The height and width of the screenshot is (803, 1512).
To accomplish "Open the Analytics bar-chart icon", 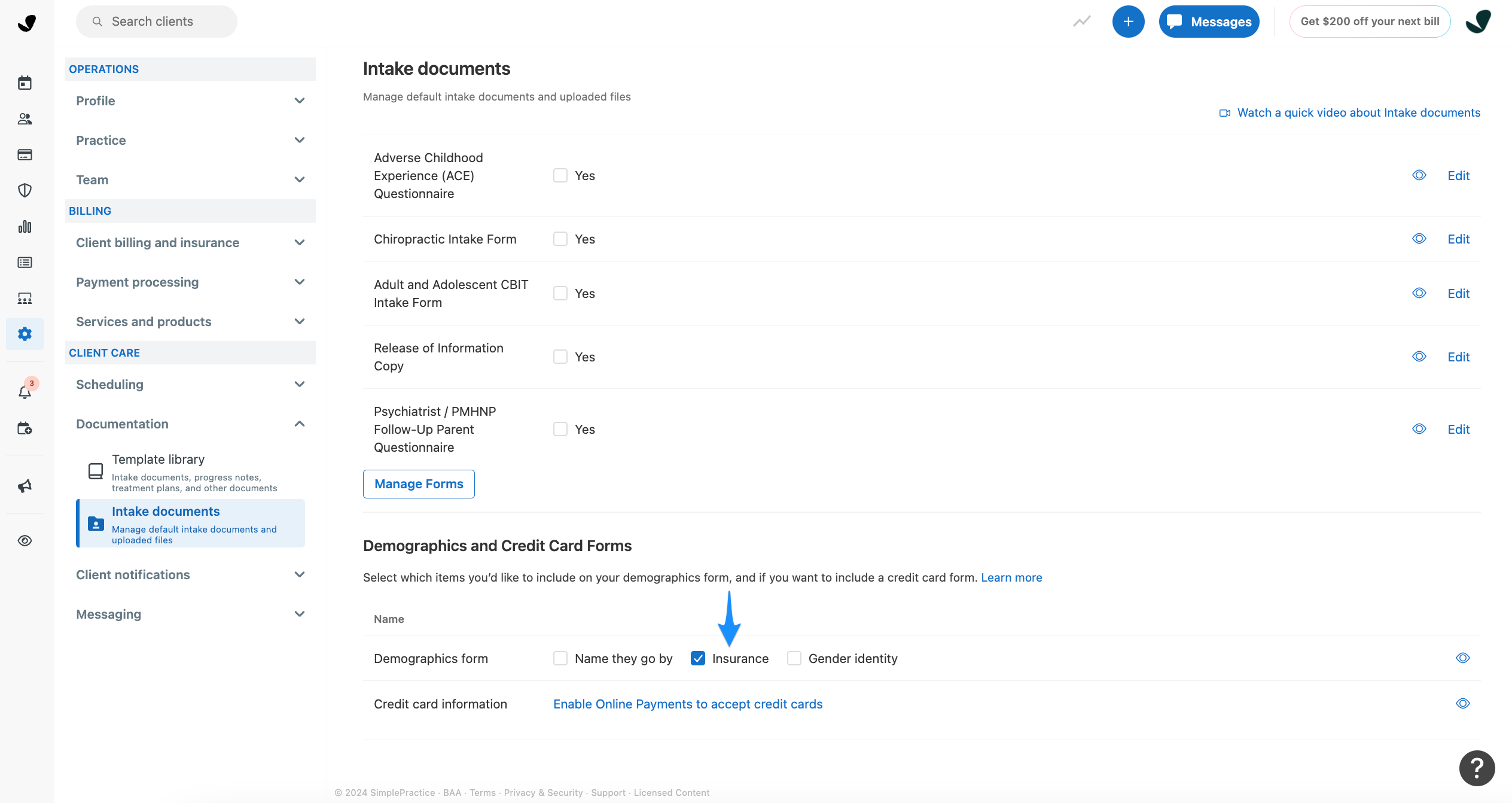I will [25, 226].
